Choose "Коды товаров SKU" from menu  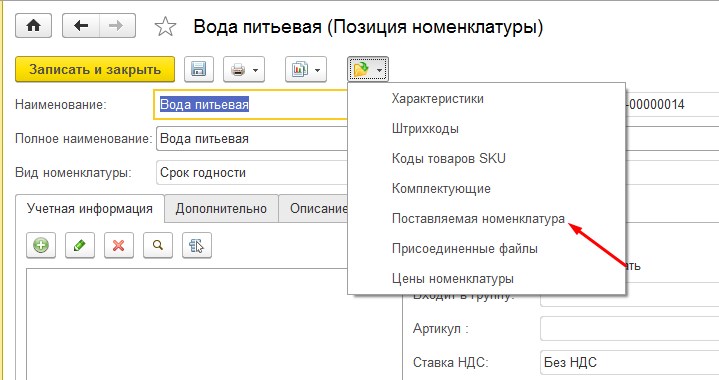pyautogui.click(x=448, y=159)
